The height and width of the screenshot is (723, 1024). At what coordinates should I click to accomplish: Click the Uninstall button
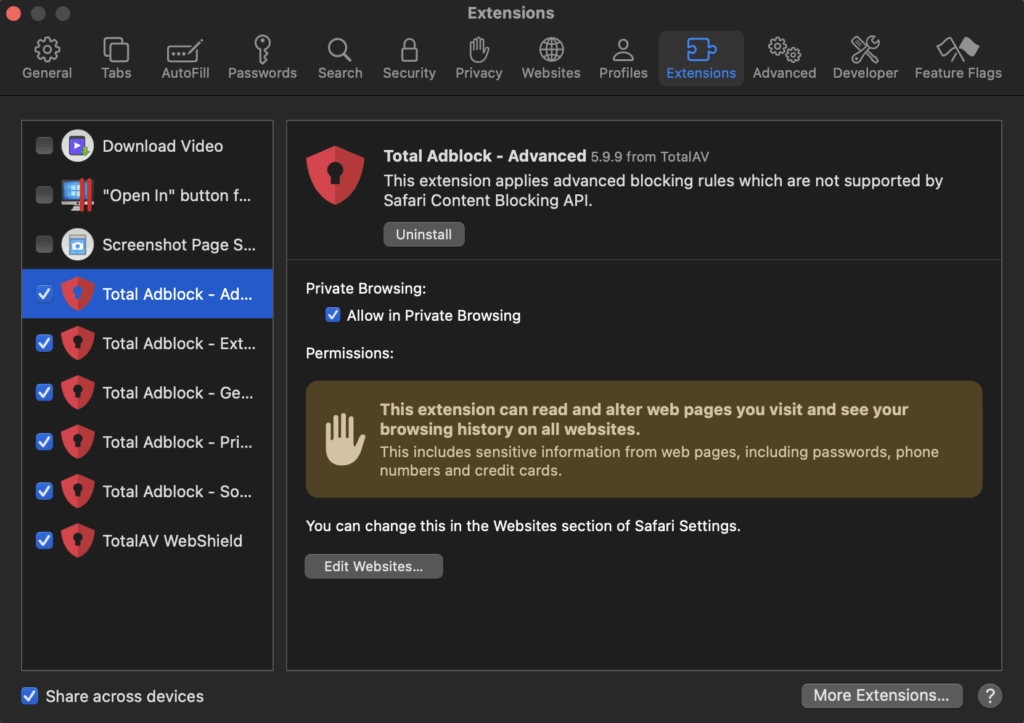tap(424, 234)
